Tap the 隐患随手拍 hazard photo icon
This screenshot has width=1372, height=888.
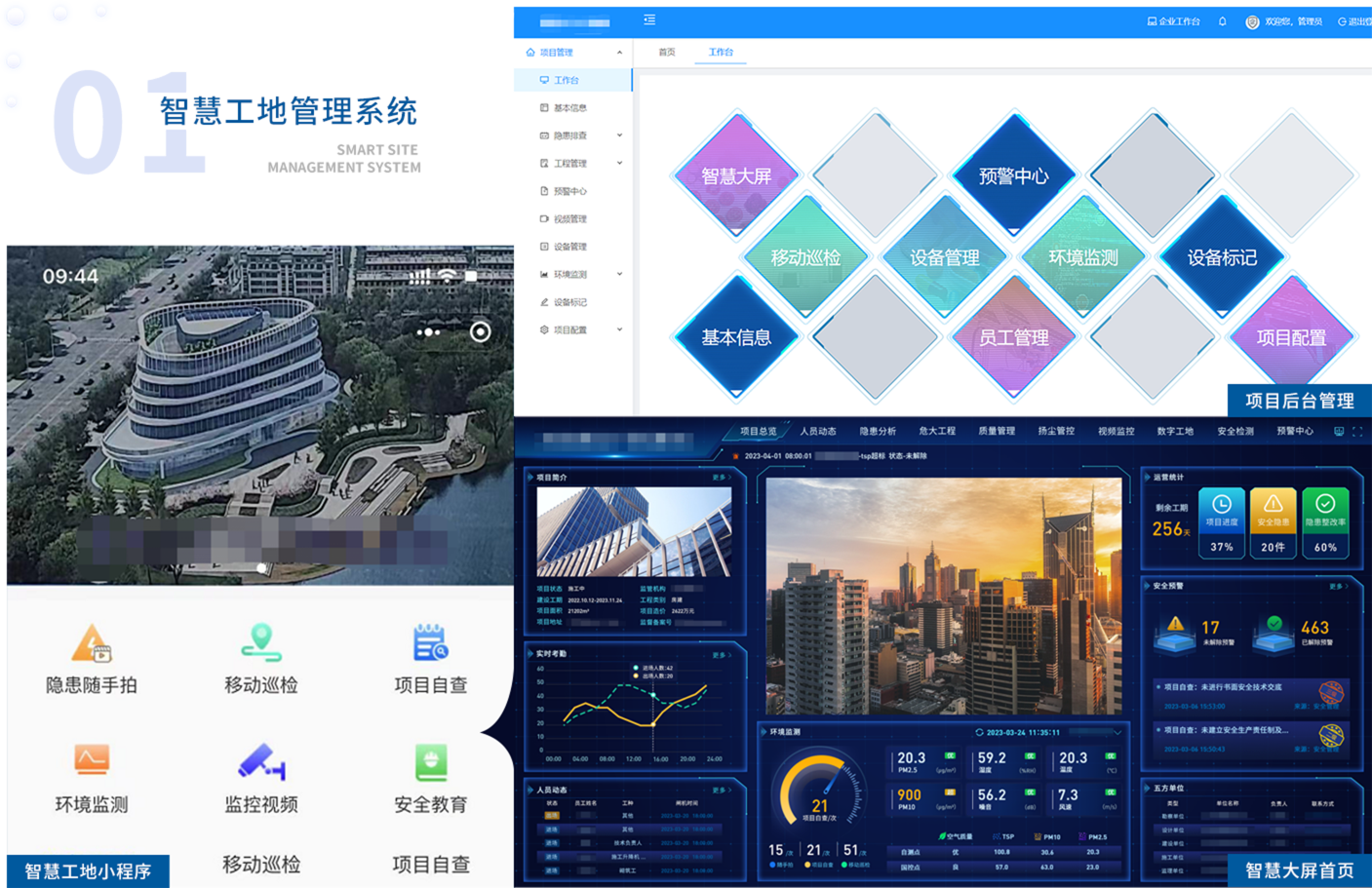click(x=92, y=644)
